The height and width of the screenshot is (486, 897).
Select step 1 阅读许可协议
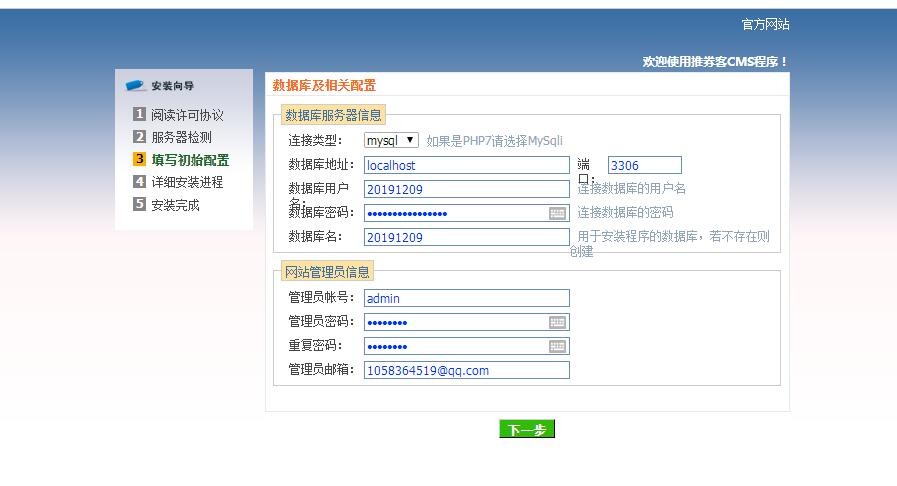(187, 115)
